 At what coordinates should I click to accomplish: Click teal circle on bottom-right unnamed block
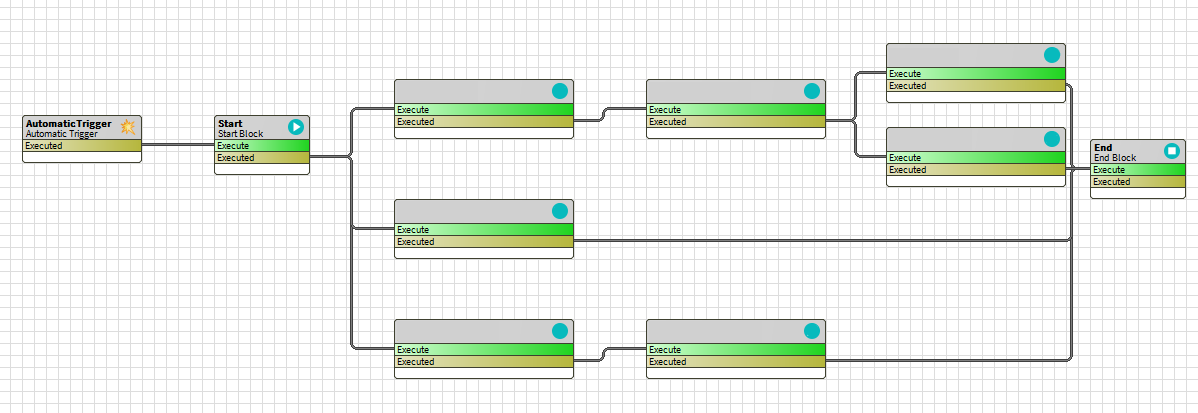tap(812, 331)
